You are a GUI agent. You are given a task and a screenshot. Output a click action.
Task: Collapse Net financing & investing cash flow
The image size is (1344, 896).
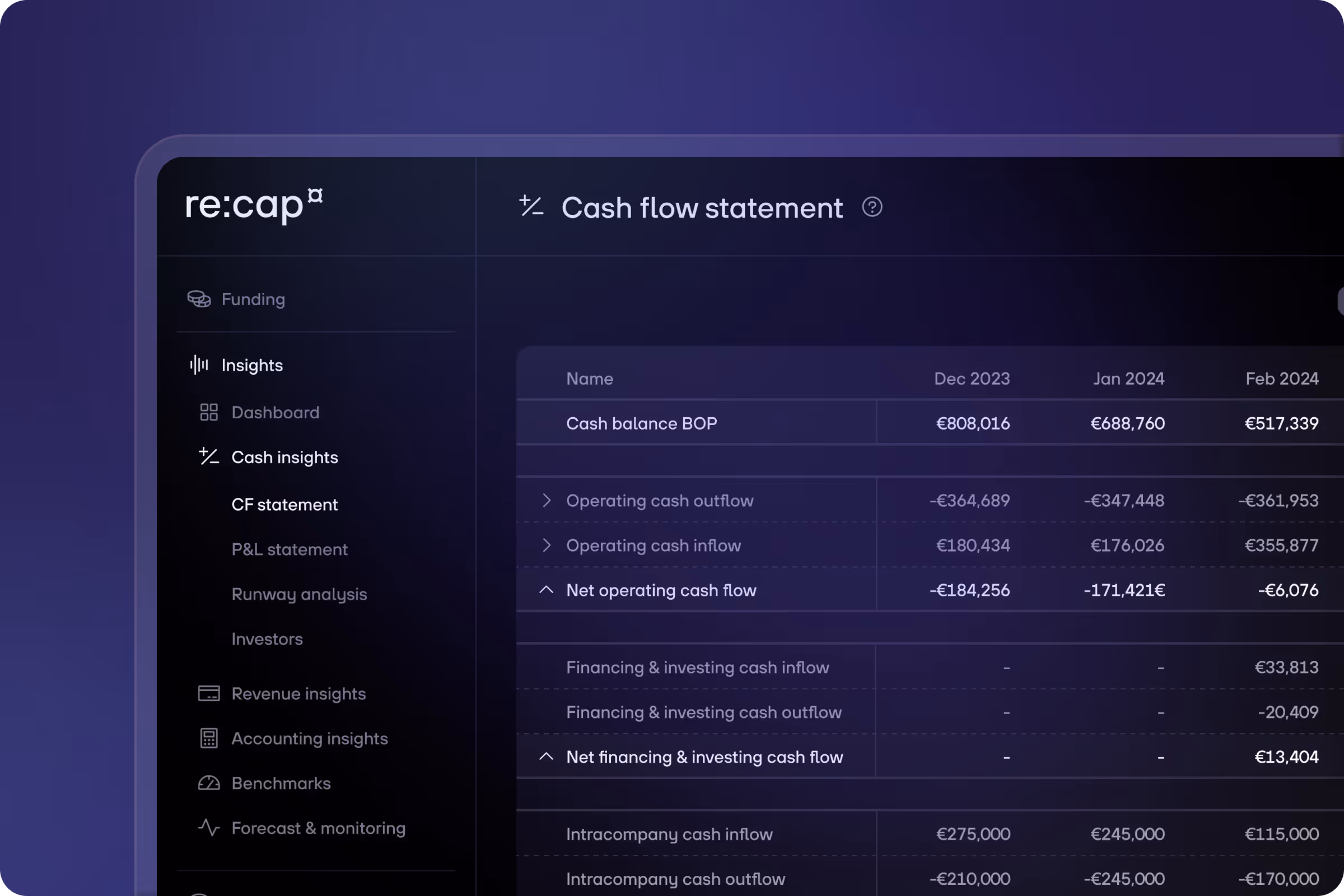[547, 757]
